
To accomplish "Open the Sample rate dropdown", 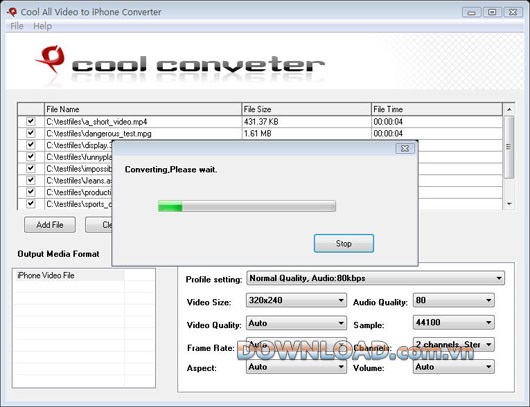I will (x=454, y=322).
